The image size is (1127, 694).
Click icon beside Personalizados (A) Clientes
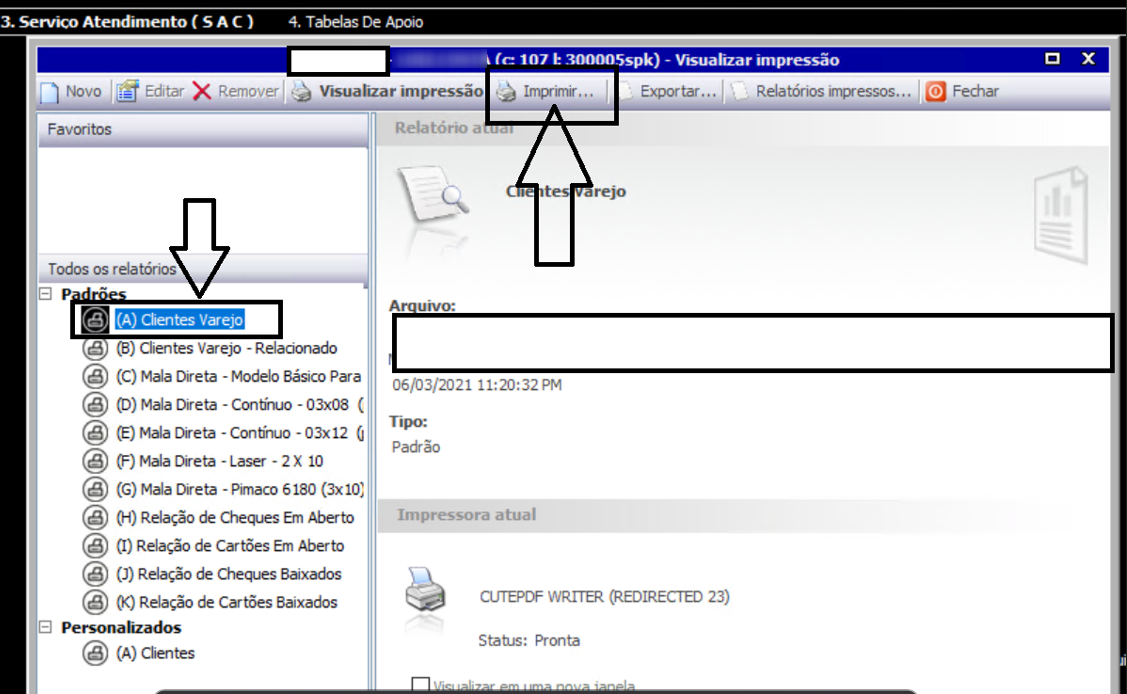tap(95, 653)
